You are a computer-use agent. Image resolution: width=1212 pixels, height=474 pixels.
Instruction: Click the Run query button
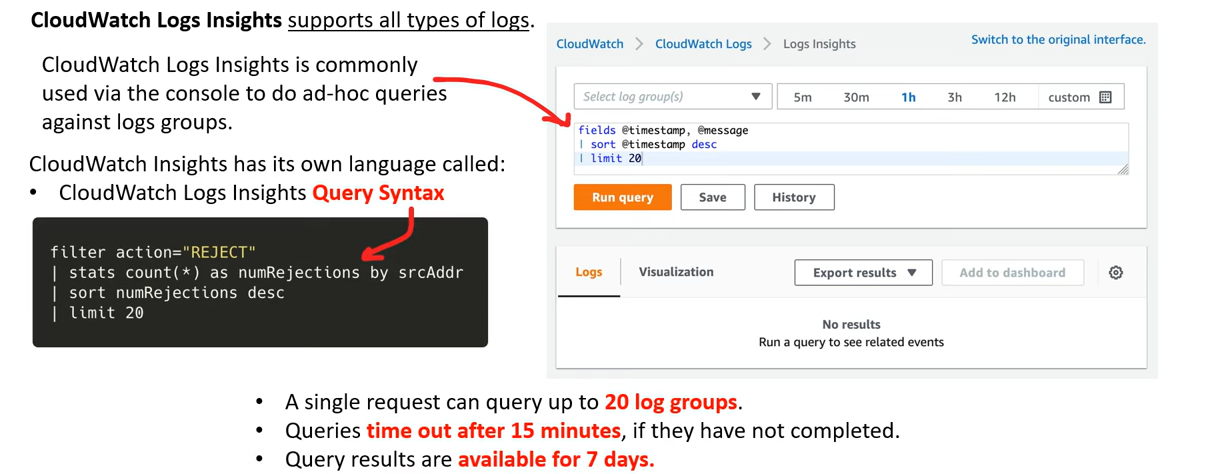[x=622, y=197]
